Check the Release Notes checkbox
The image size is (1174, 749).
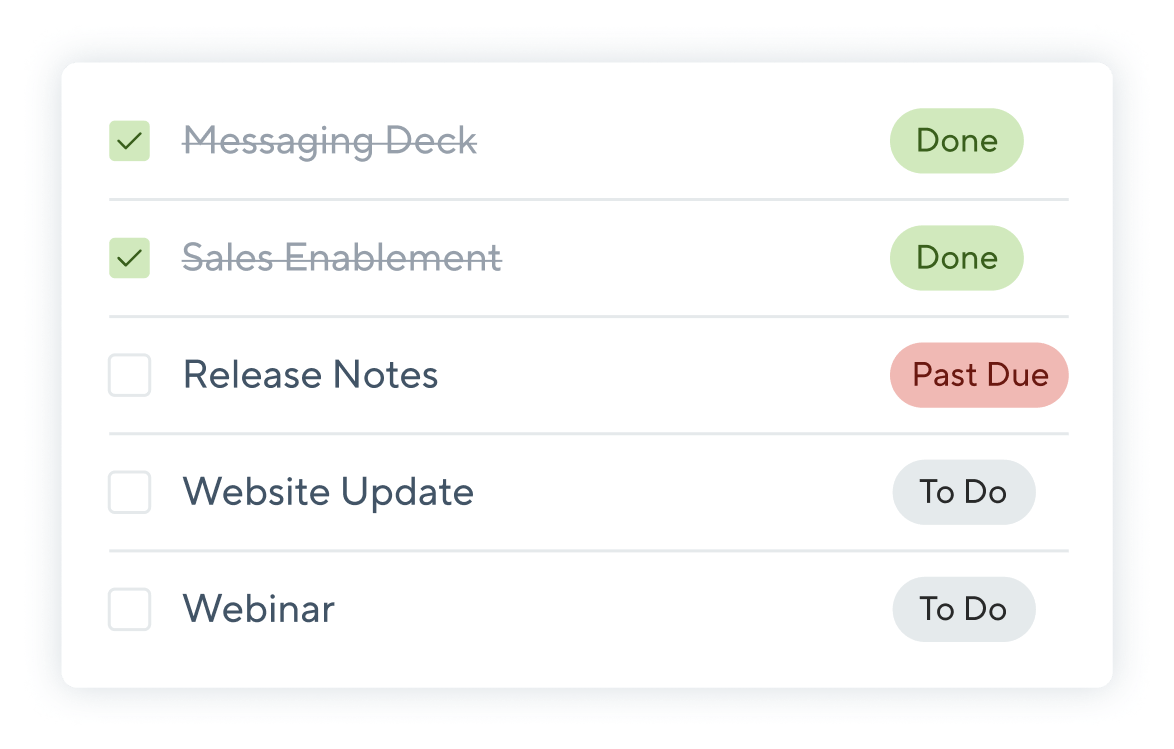coord(130,375)
